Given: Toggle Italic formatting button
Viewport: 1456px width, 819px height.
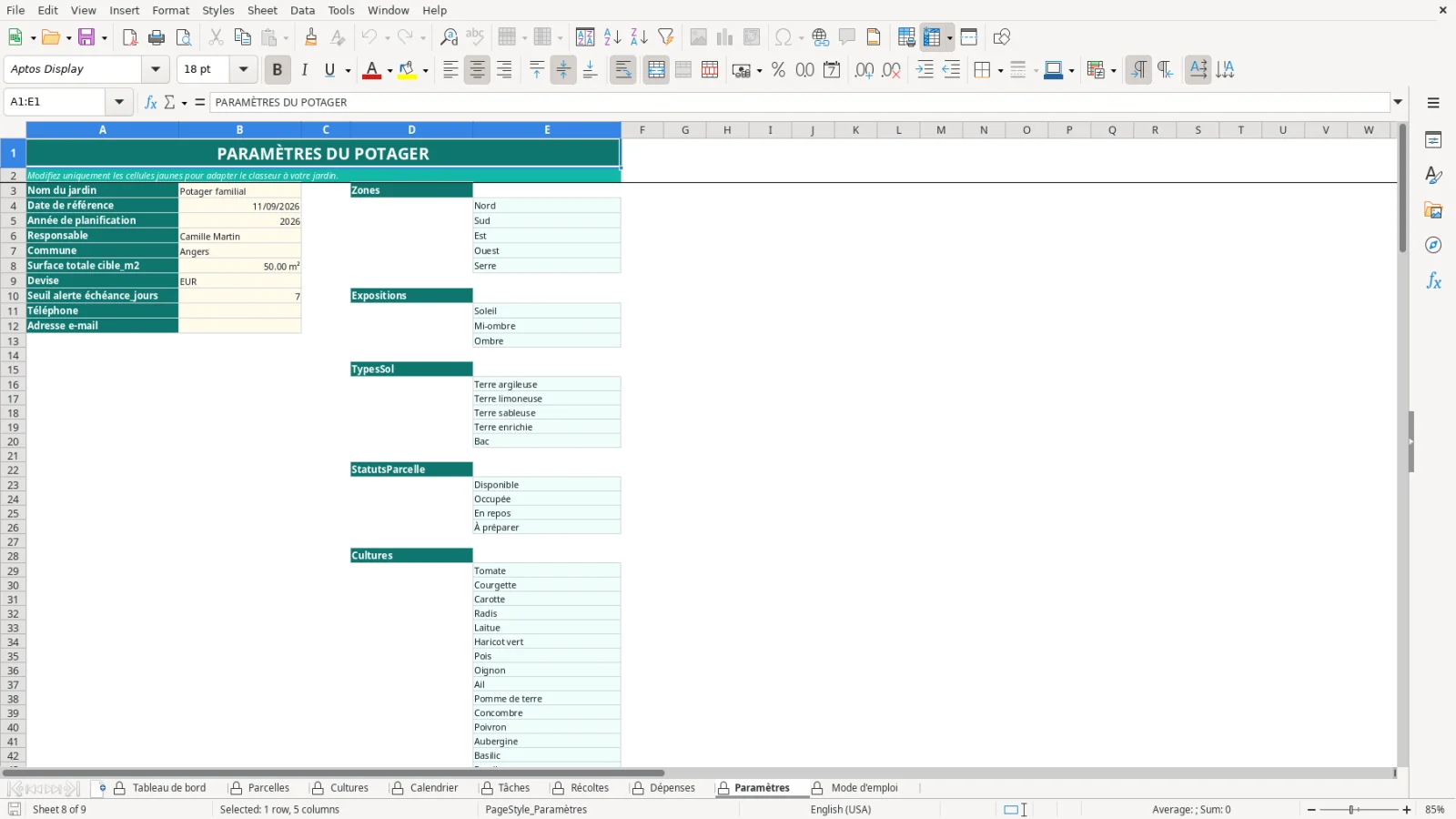Looking at the screenshot, I should point(304,70).
